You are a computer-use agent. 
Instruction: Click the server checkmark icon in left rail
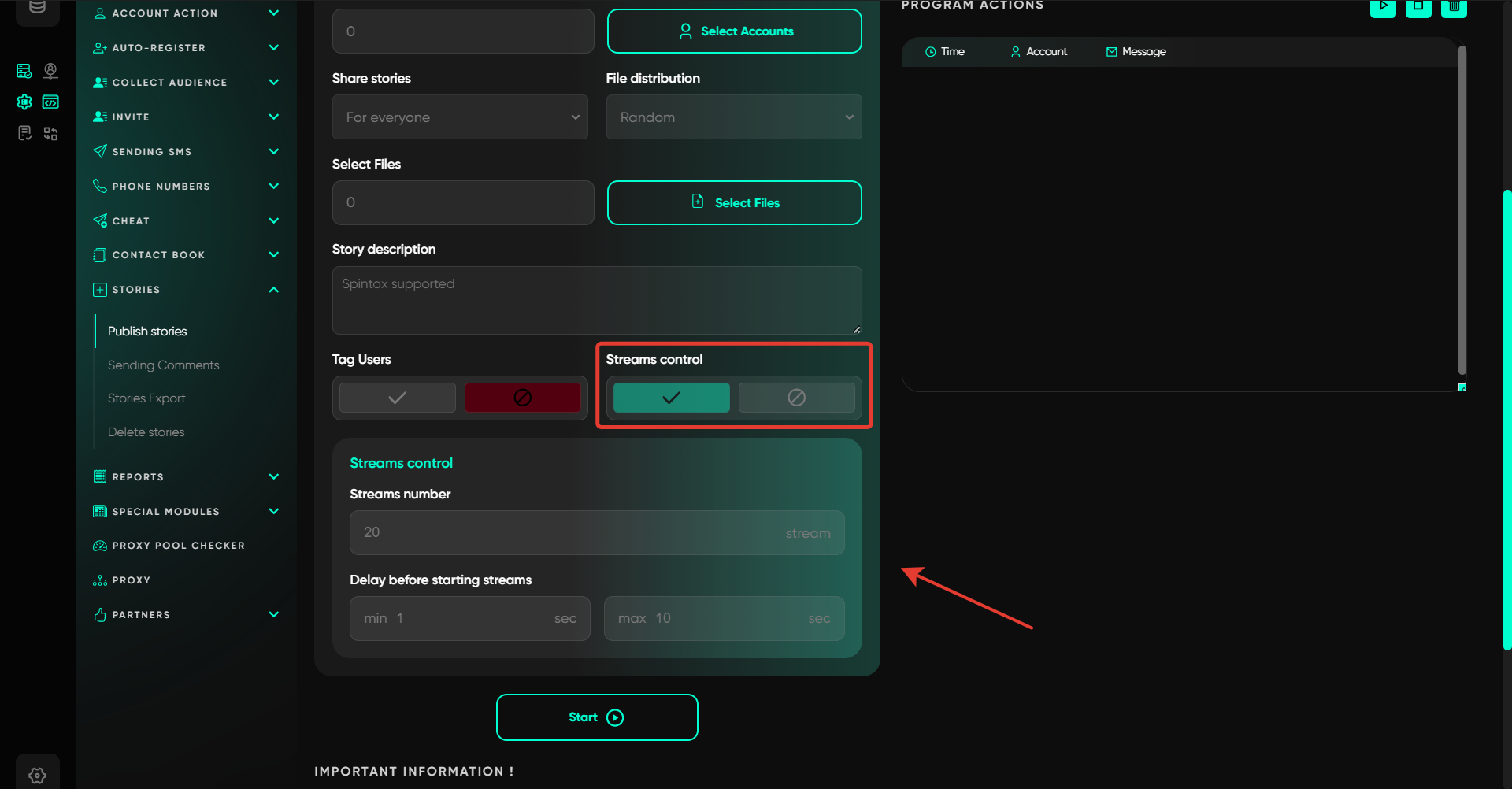click(x=24, y=72)
